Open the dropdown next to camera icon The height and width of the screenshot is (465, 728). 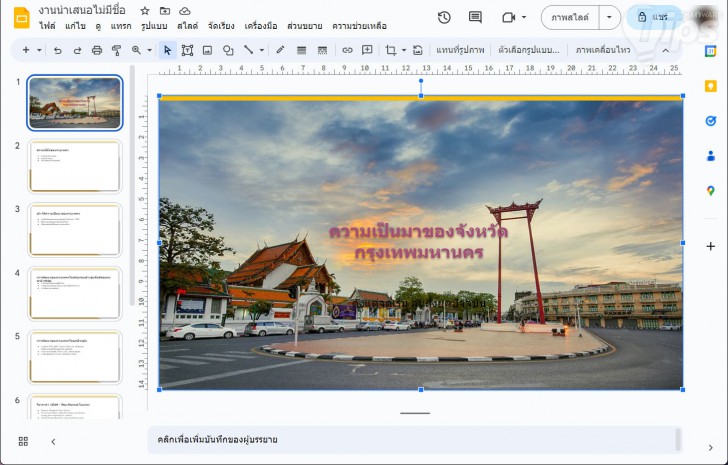tap(524, 17)
